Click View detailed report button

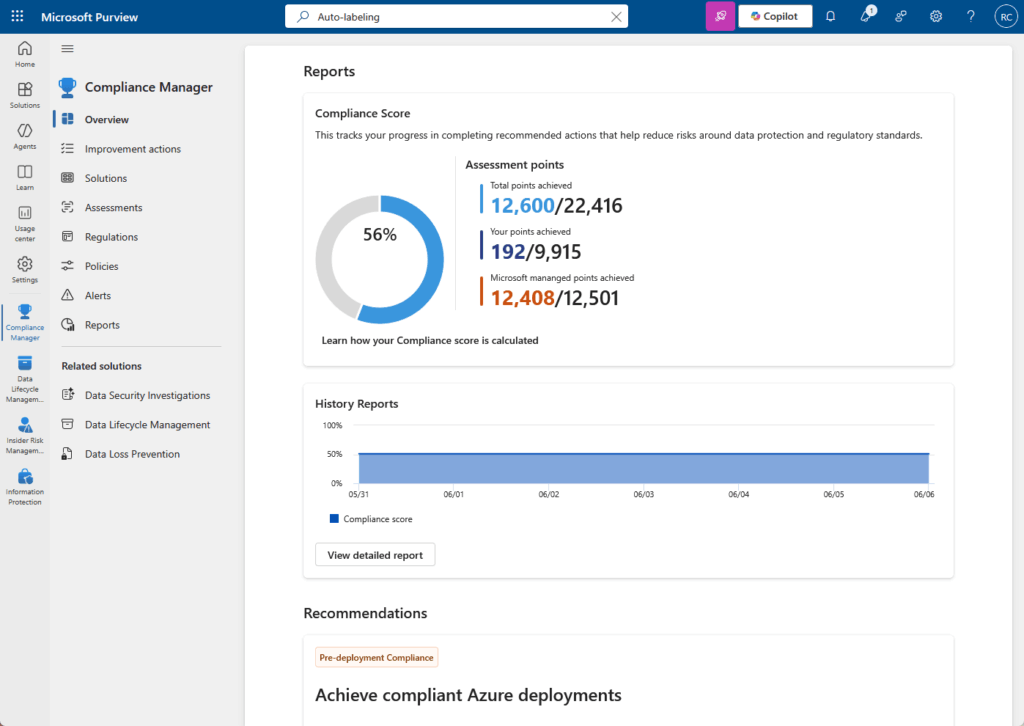(375, 555)
